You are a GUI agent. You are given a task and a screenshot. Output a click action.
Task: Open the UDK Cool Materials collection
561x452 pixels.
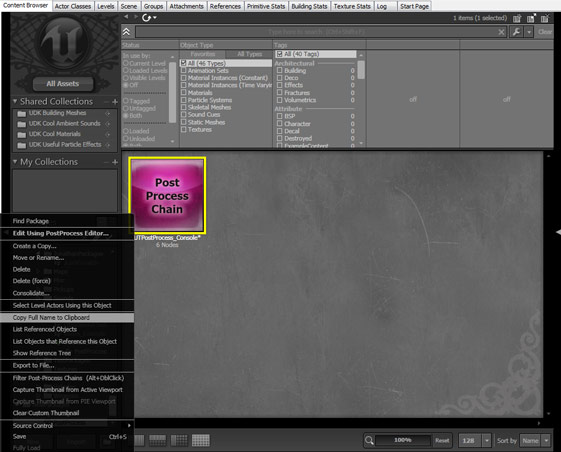pyautogui.click(x=54, y=134)
